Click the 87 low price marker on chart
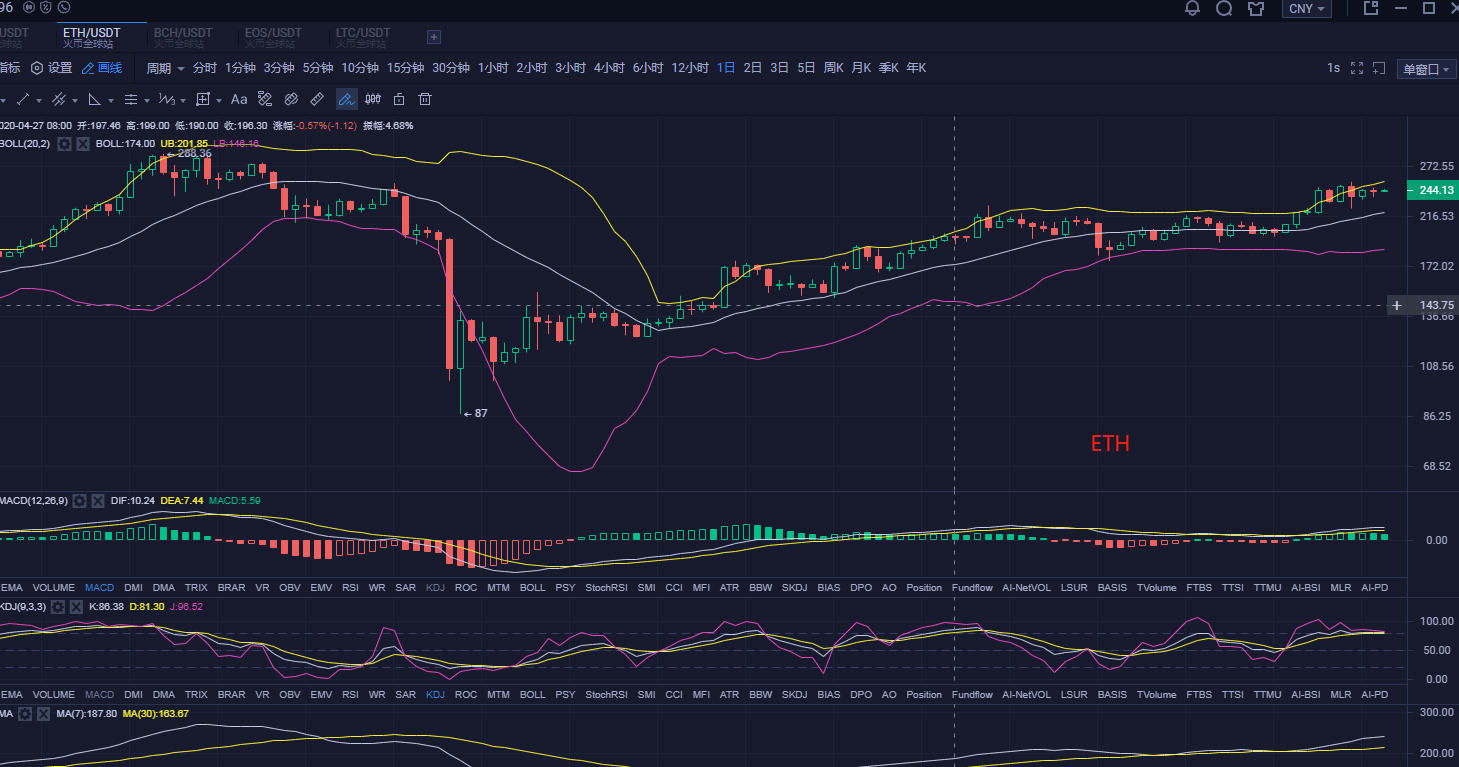 click(475, 413)
